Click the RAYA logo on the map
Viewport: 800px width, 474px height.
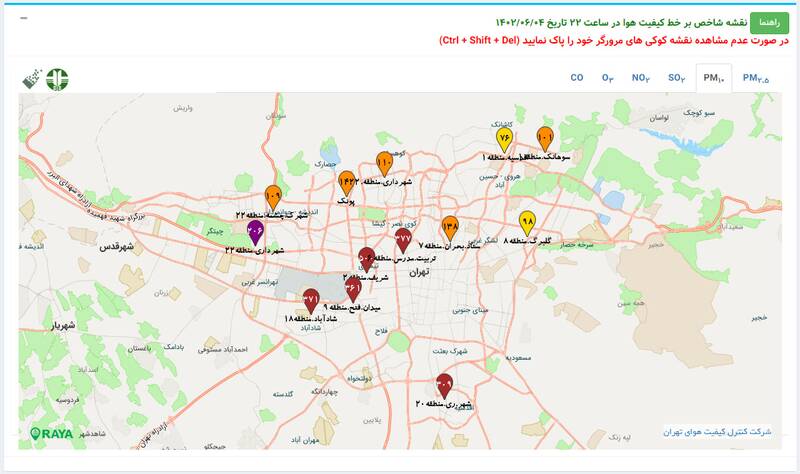point(51,433)
